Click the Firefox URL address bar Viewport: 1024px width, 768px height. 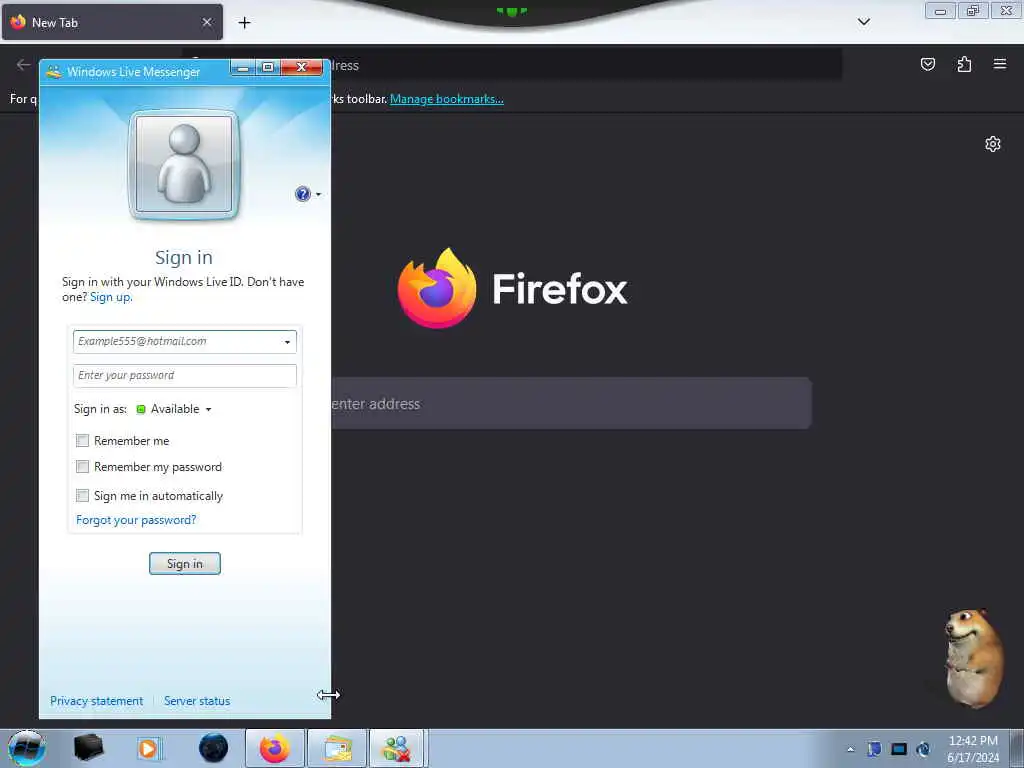click(584, 65)
